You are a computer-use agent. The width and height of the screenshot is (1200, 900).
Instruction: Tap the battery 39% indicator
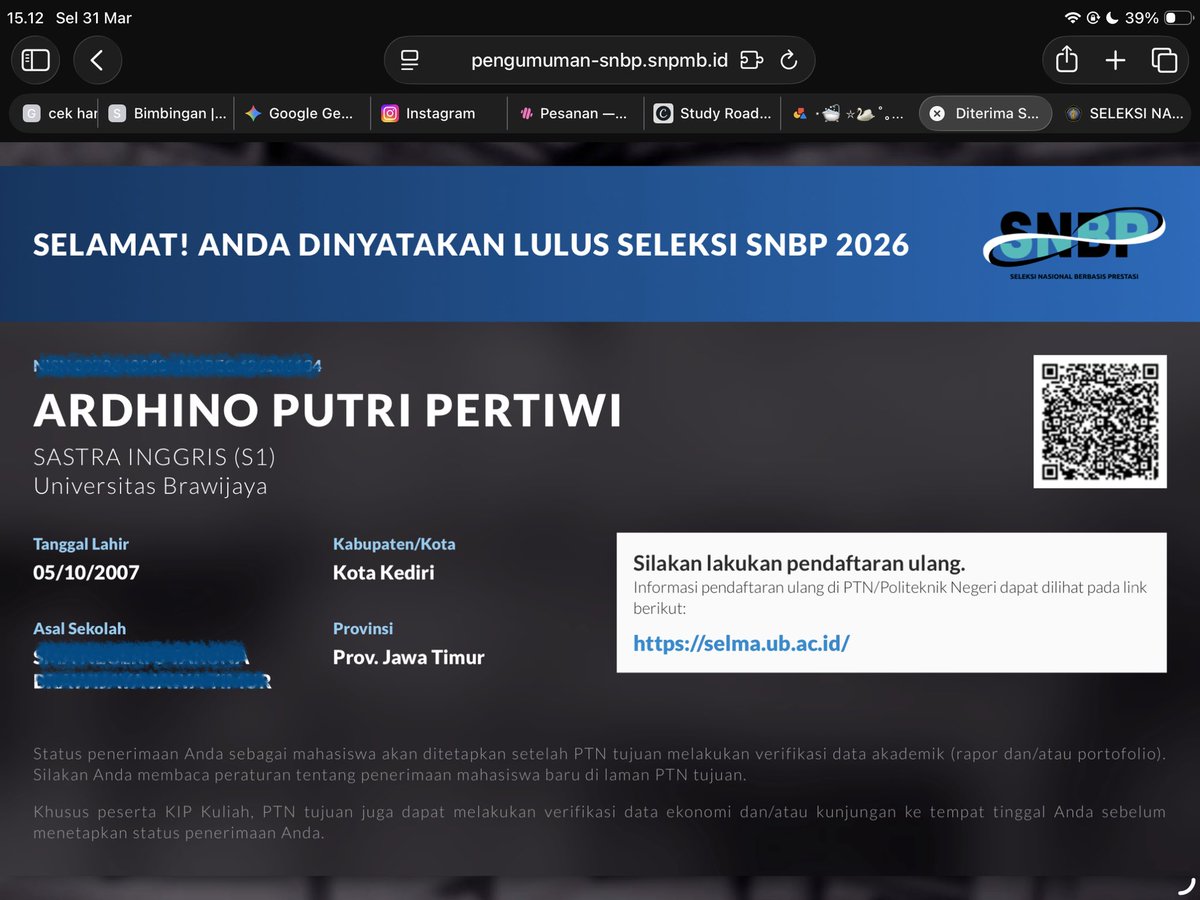point(1158,18)
